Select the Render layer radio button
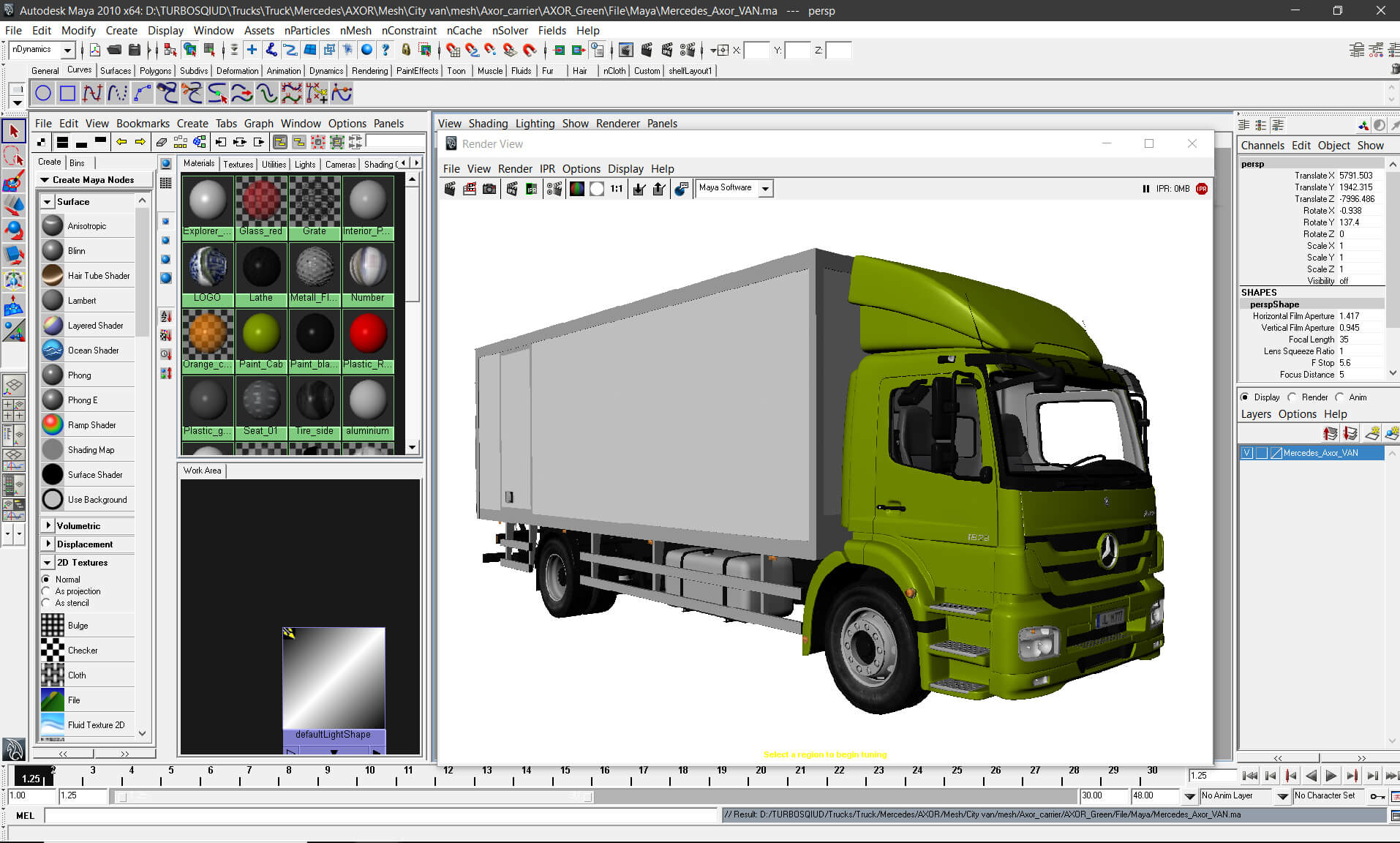This screenshot has width=1400, height=843. pyautogui.click(x=1292, y=397)
